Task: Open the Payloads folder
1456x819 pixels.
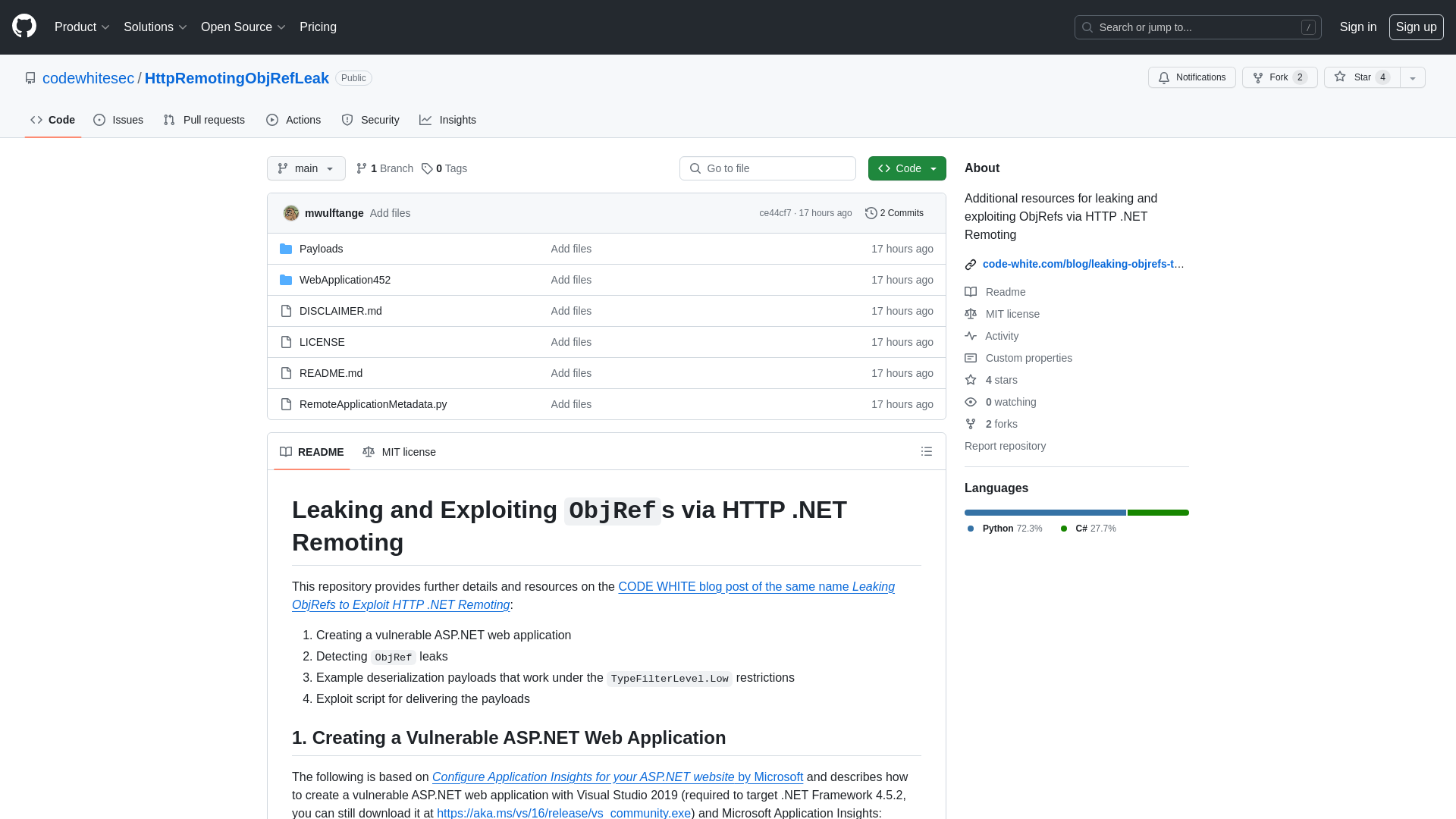Action: click(x=321, y=248)
